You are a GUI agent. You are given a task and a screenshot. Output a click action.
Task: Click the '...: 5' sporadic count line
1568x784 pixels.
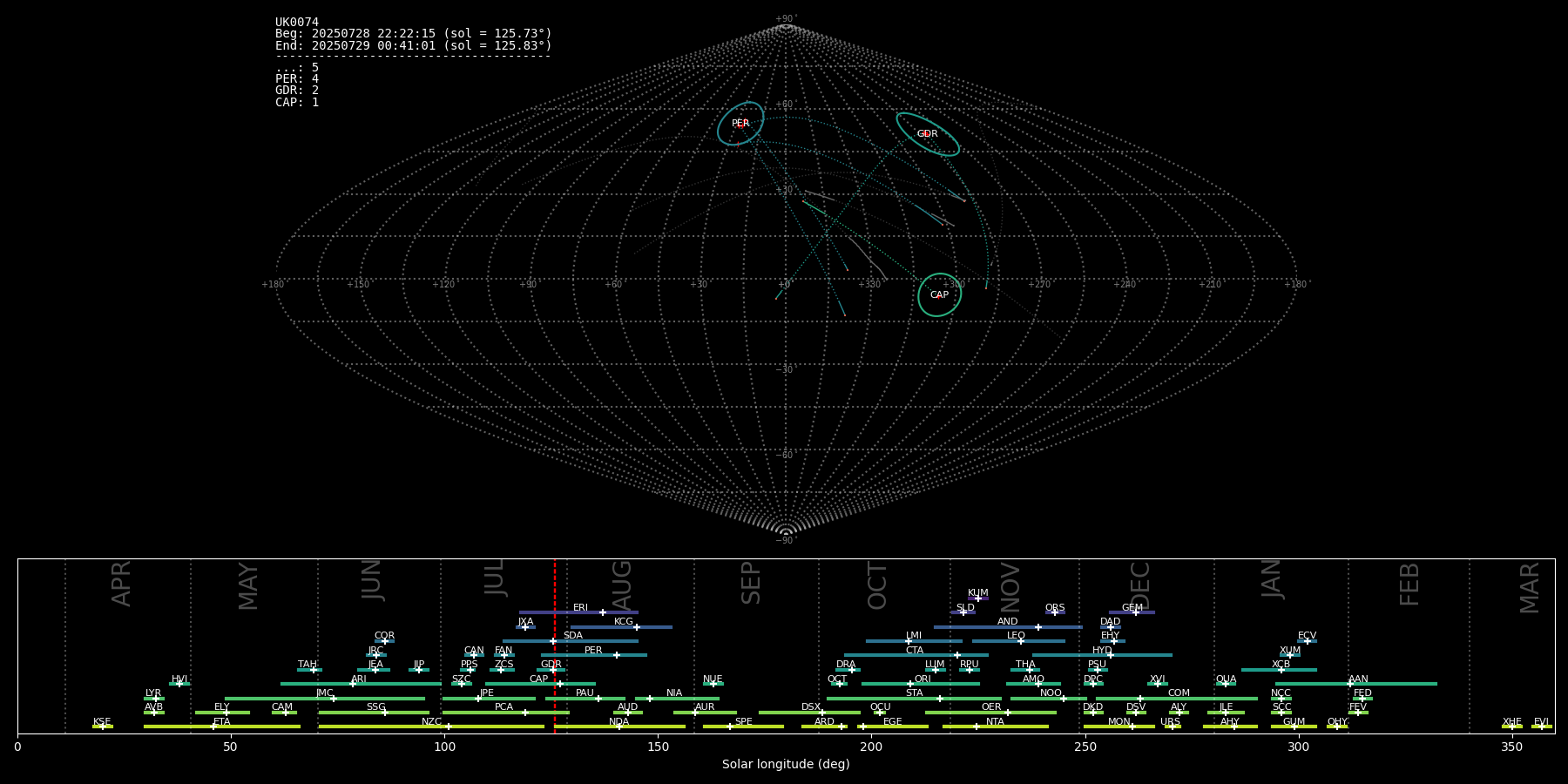click(297, 68)
